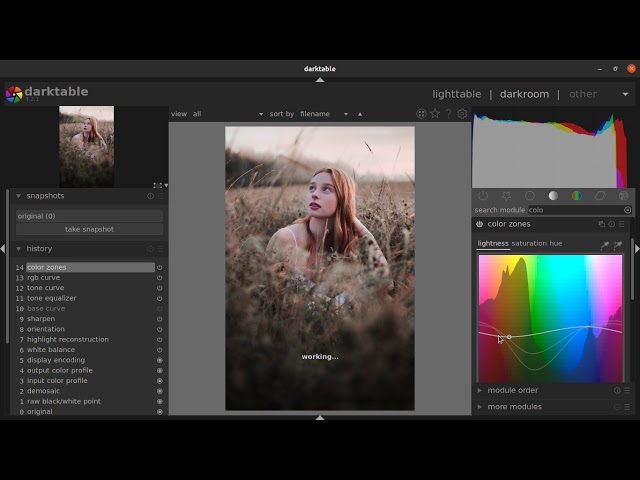Screen dimensions: 640x480
Task: Select the correction modules group icon
Action: (600, 196)
